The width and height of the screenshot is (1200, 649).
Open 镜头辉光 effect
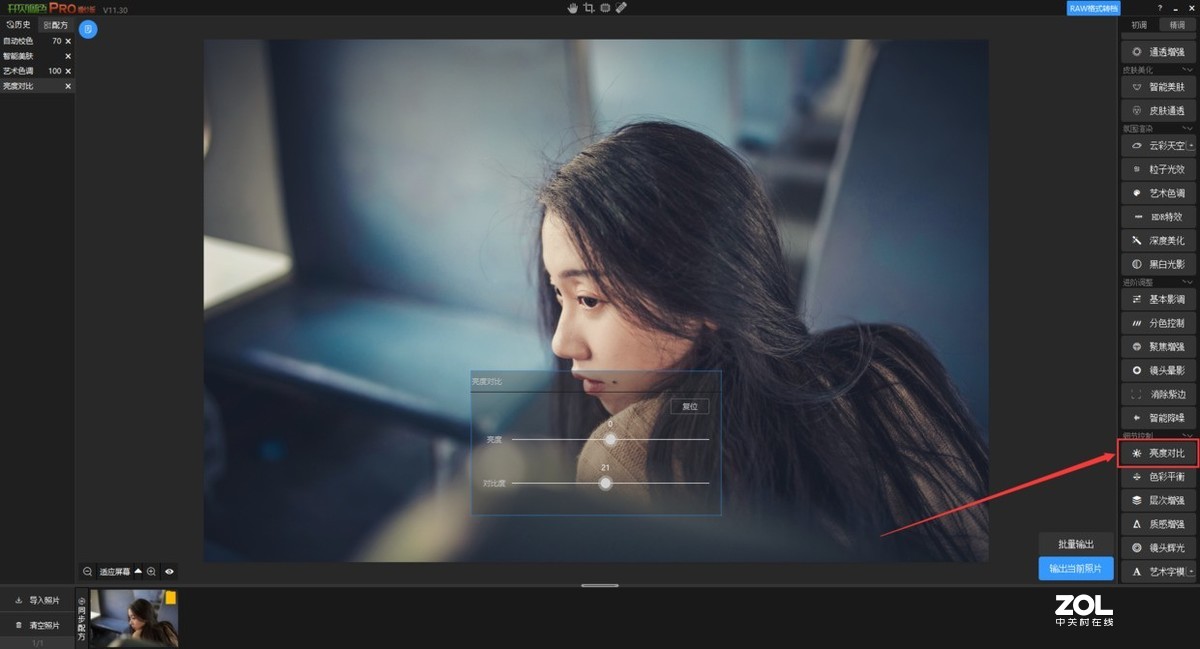click(x=1158, y=548)
